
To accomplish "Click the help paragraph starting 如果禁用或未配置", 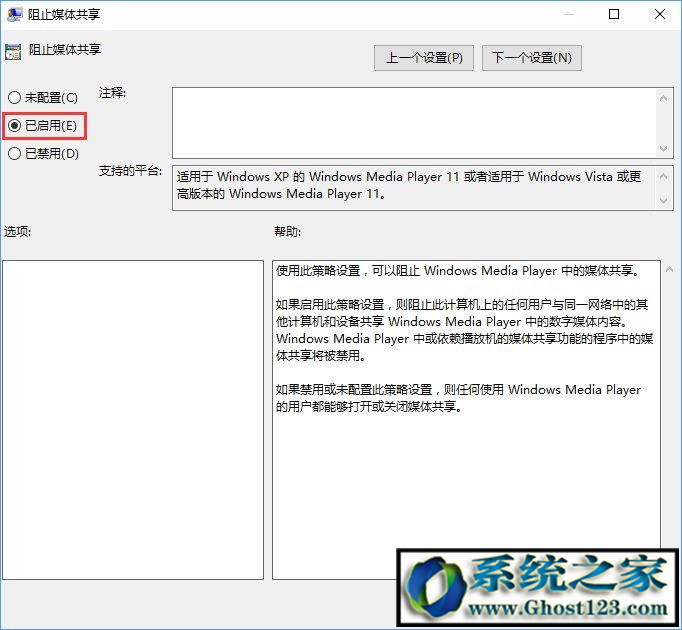I will [458, 398].
